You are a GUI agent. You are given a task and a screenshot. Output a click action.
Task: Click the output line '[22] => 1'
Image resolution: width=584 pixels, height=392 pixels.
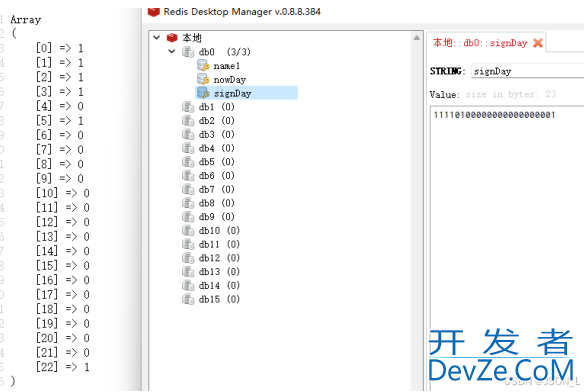point(63,367)
